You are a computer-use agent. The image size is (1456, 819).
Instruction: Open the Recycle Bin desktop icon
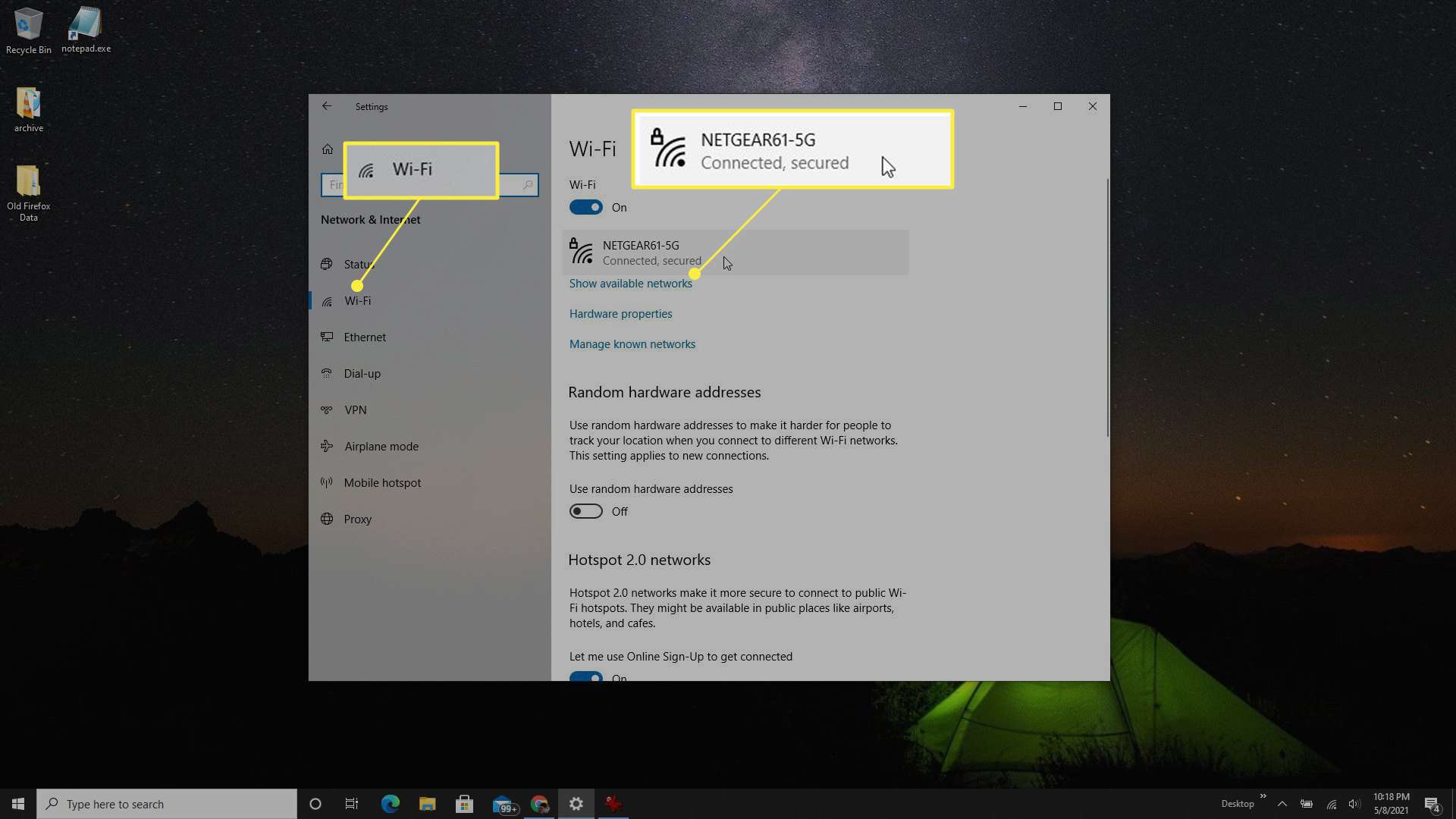point(28,31)
